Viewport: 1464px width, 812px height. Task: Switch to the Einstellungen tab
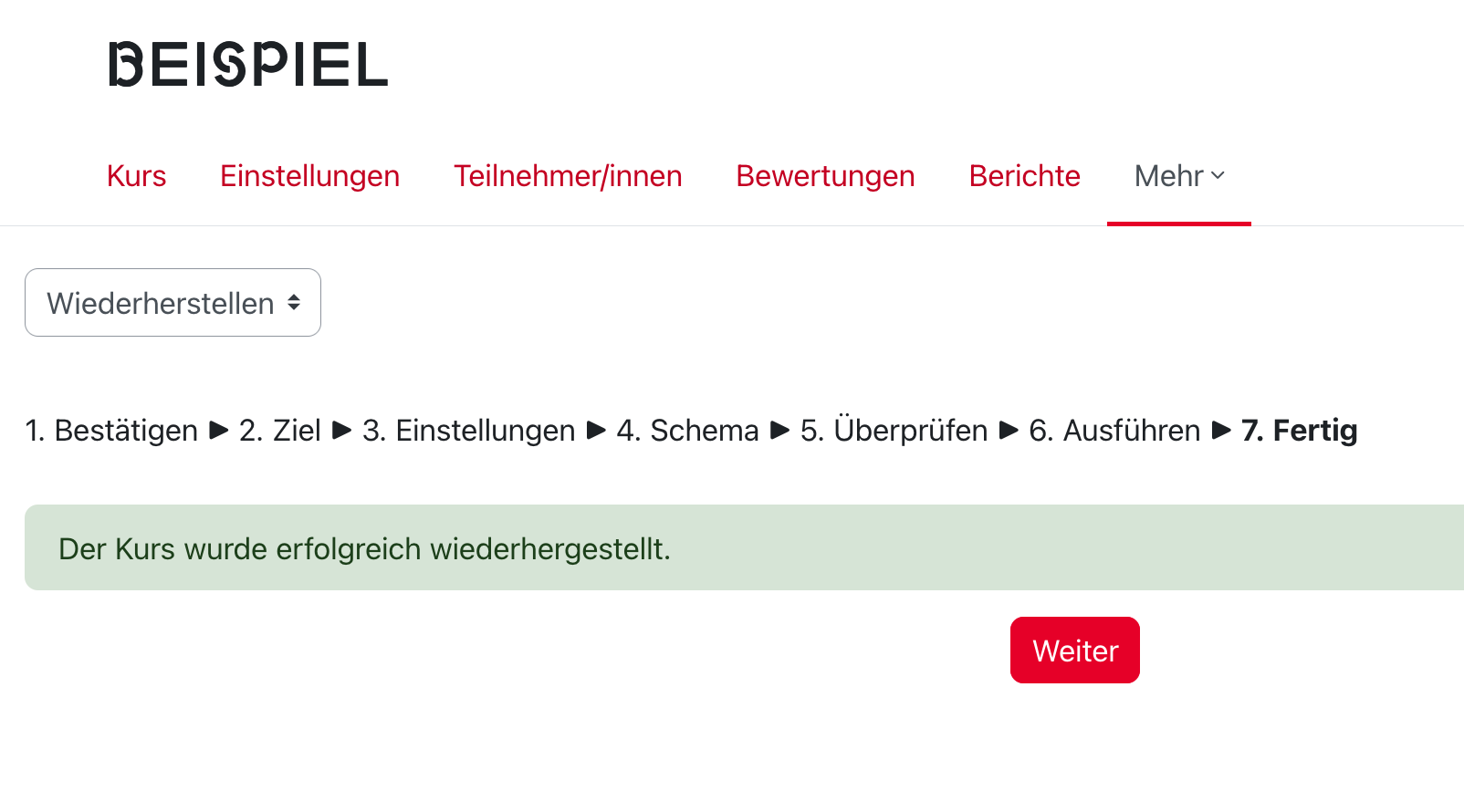pyautogui.click(x=309, y=176)
